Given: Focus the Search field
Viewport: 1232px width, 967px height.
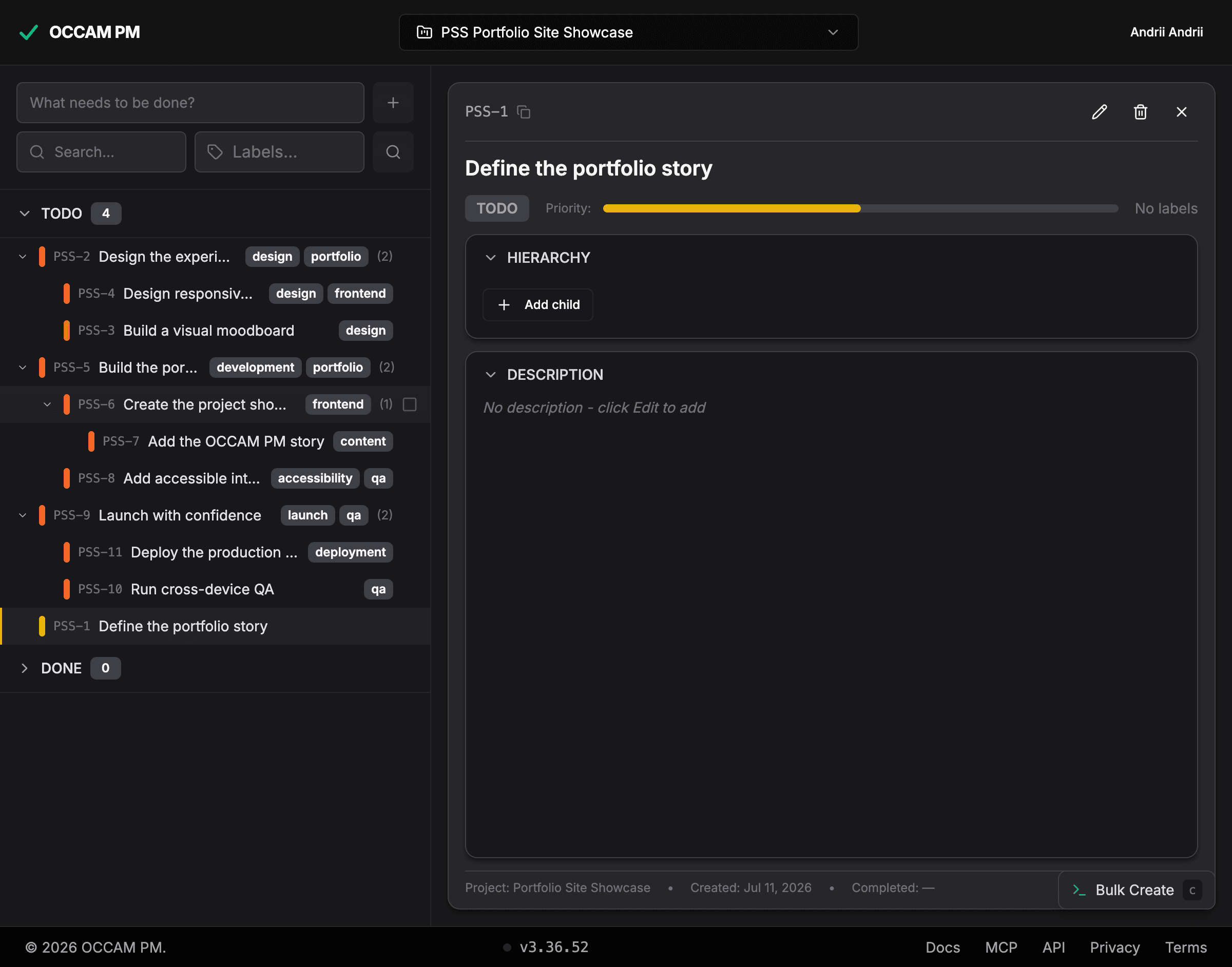Looking at the screenshot, I should pyautogui.click(x=101, y=152).
